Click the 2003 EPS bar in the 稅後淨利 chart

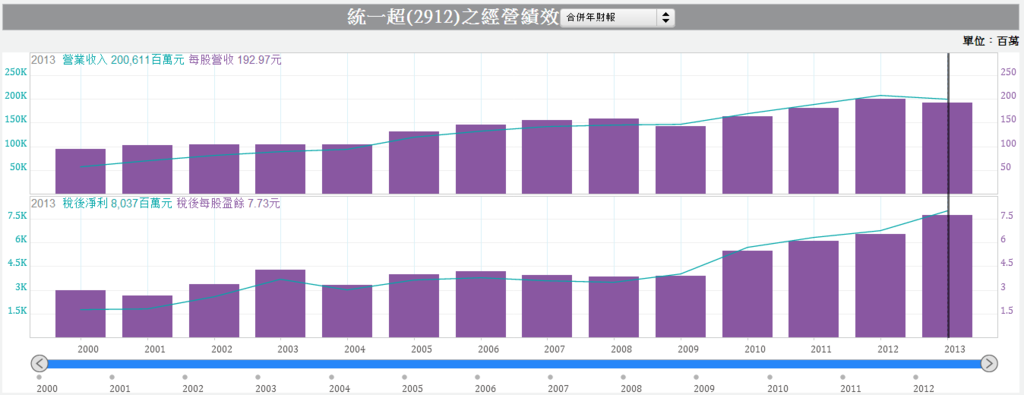pos(281,304)
